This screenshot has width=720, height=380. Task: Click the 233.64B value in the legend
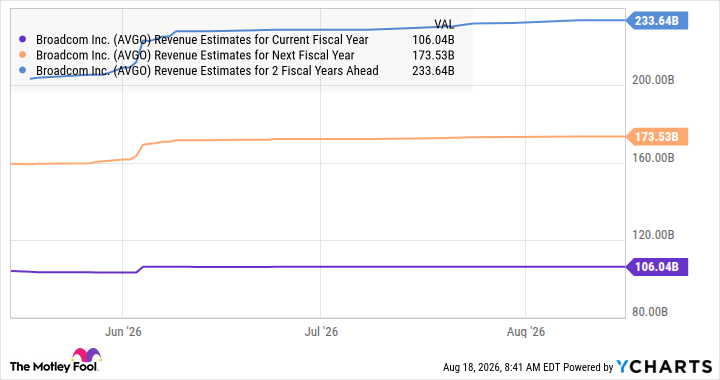pyautogui.click(x=433, y=71)
